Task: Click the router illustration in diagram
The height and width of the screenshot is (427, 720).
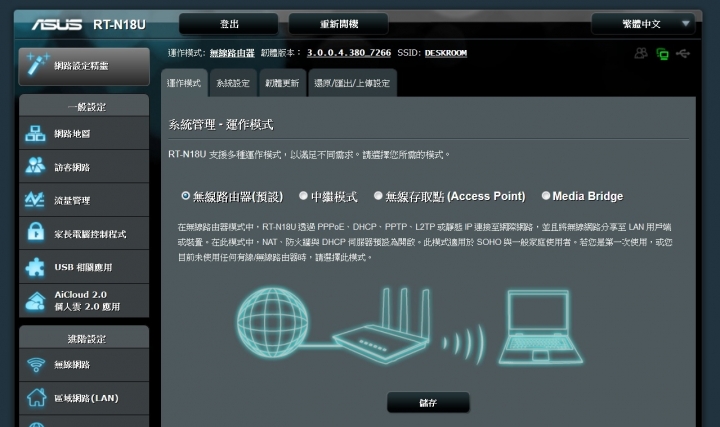Action: [x=382, y=326]
